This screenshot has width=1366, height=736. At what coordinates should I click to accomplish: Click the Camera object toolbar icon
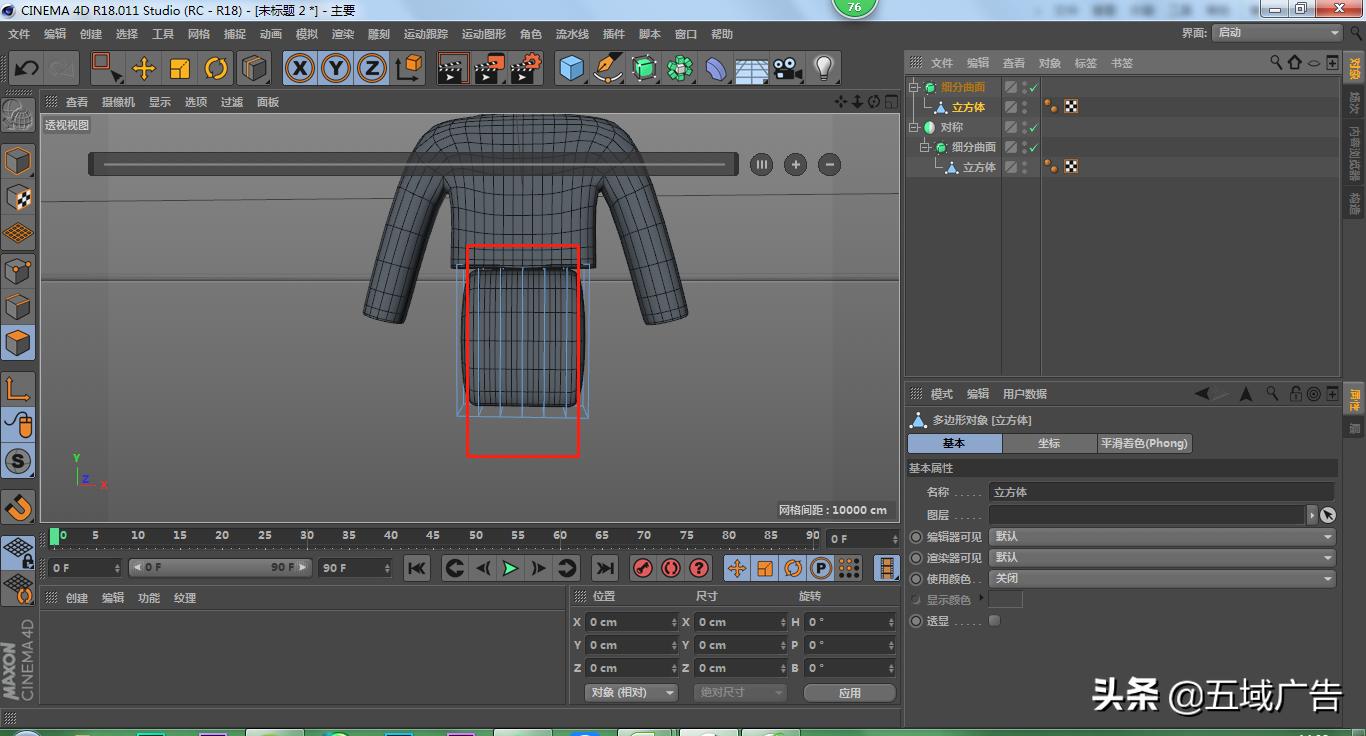(787, 68)
